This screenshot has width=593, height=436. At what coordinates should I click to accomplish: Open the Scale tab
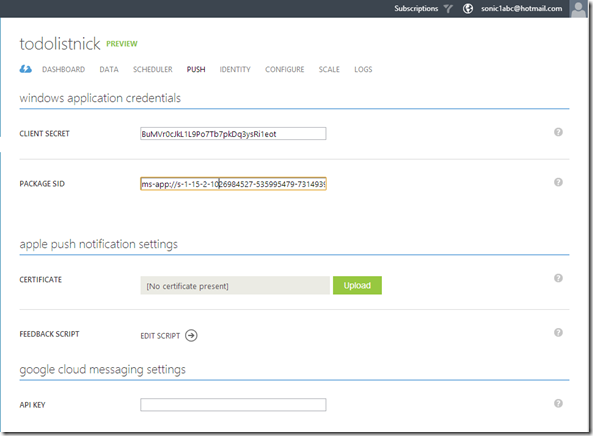coord(329,69)
